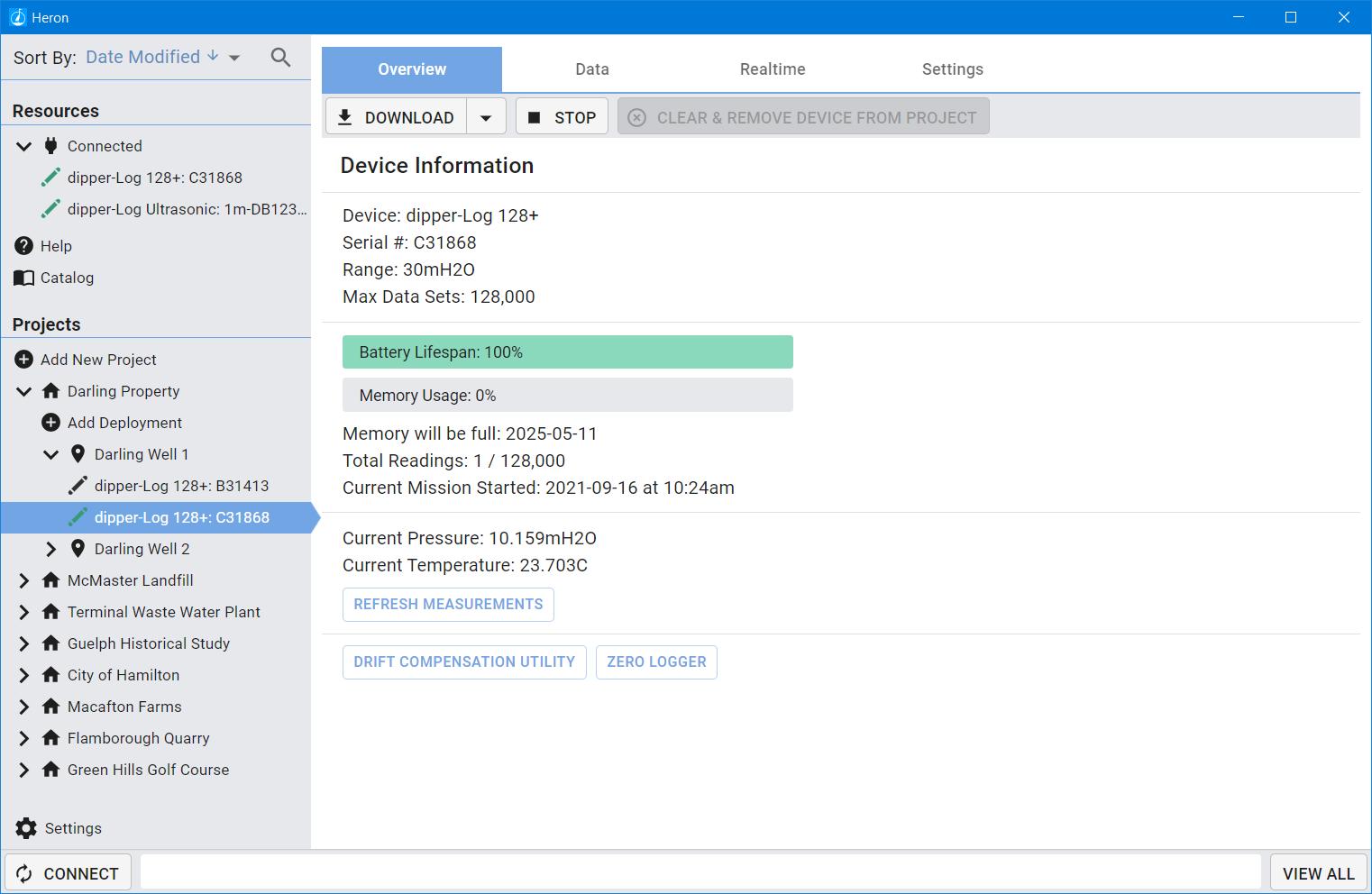Toggle sort direction arrow next to Date Modified
Image resolution: width=1372 pixels, height=894 pixels.
coord(213,56)
